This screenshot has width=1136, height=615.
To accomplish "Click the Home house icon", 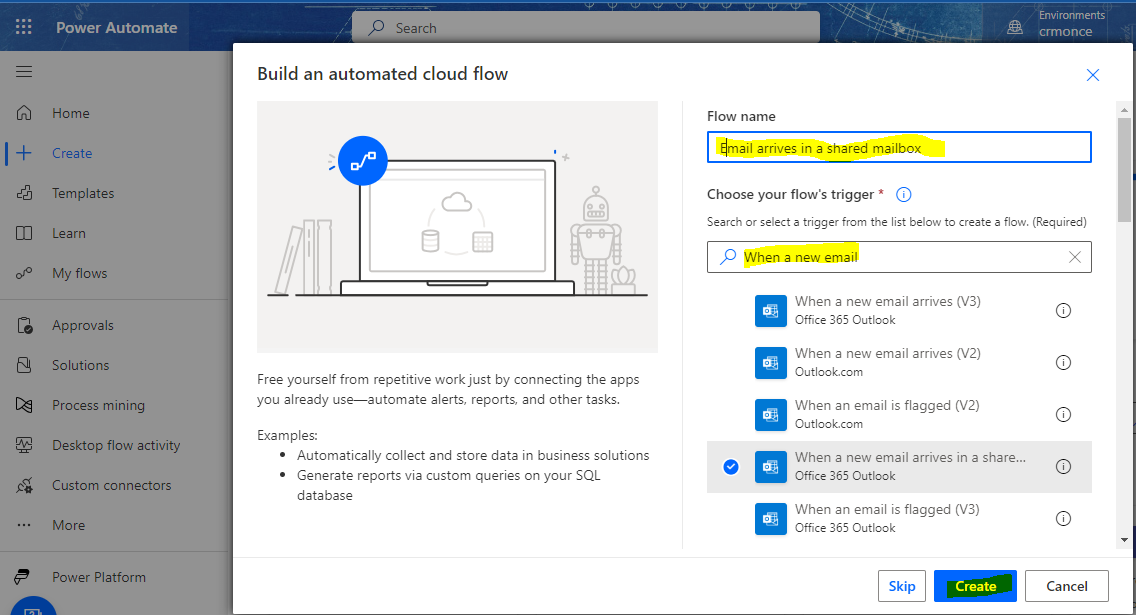I will click(24, 113).
